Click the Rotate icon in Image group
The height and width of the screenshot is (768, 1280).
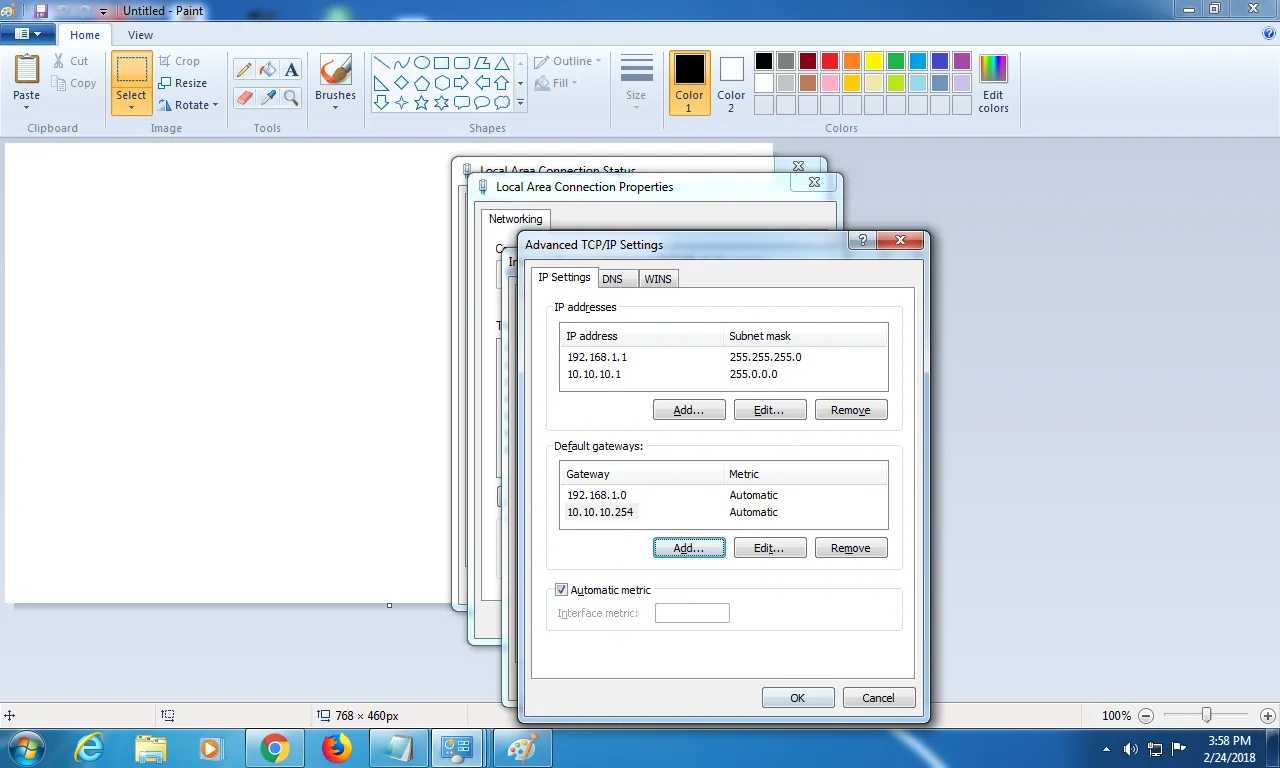166,105
